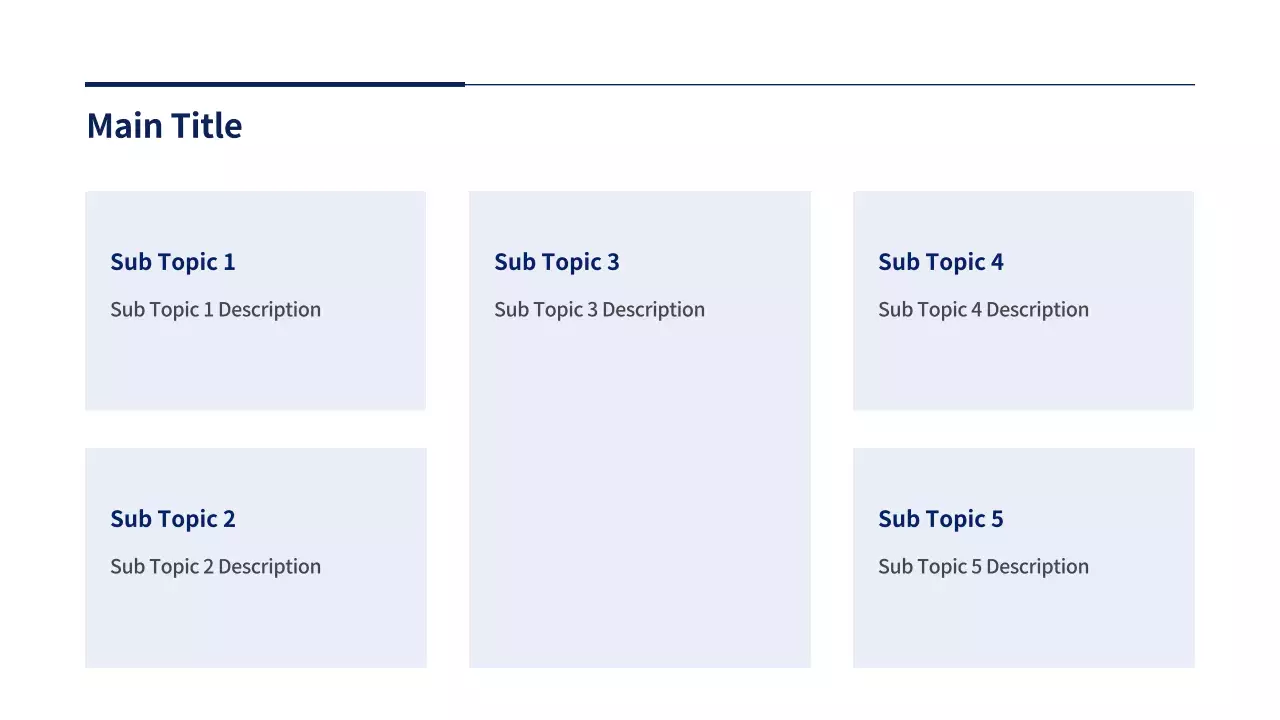Click the Sub Topic 4 Description text
The height and width of the screenshot is (720, 1280).
click(983, 310)
